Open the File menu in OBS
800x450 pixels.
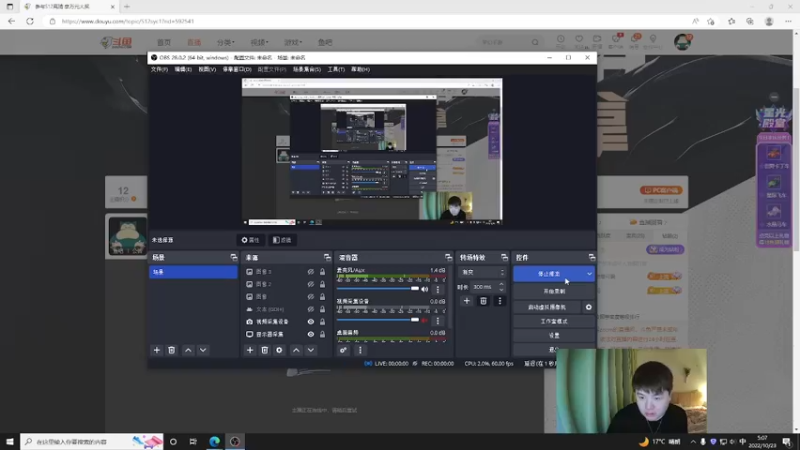[159, 69]
